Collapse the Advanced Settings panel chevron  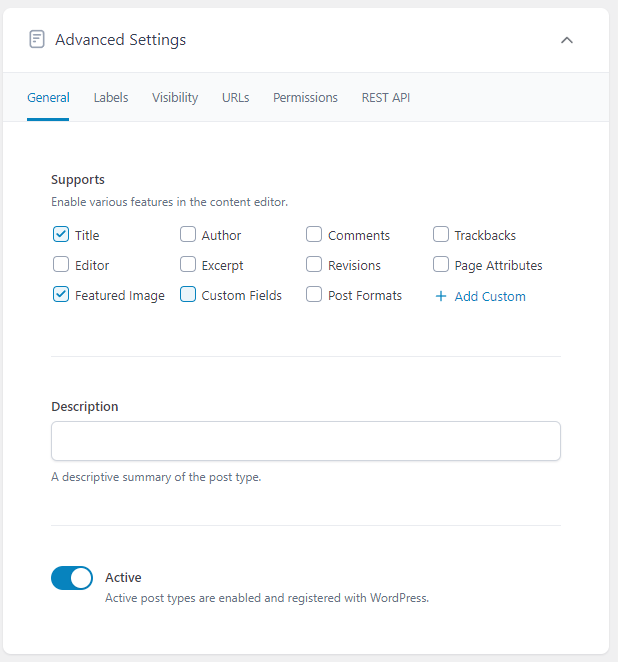[x=567, y=40]
